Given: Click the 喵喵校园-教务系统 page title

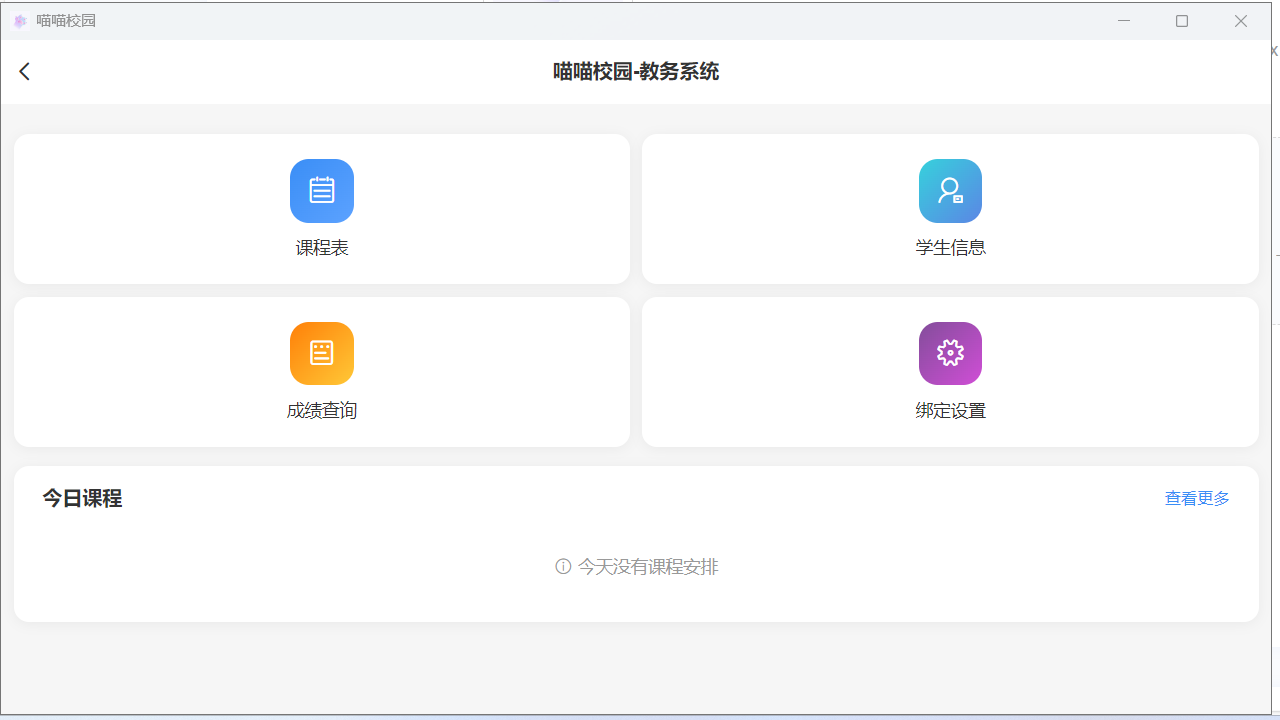Looking at the screenshot, I should [636, 72].
